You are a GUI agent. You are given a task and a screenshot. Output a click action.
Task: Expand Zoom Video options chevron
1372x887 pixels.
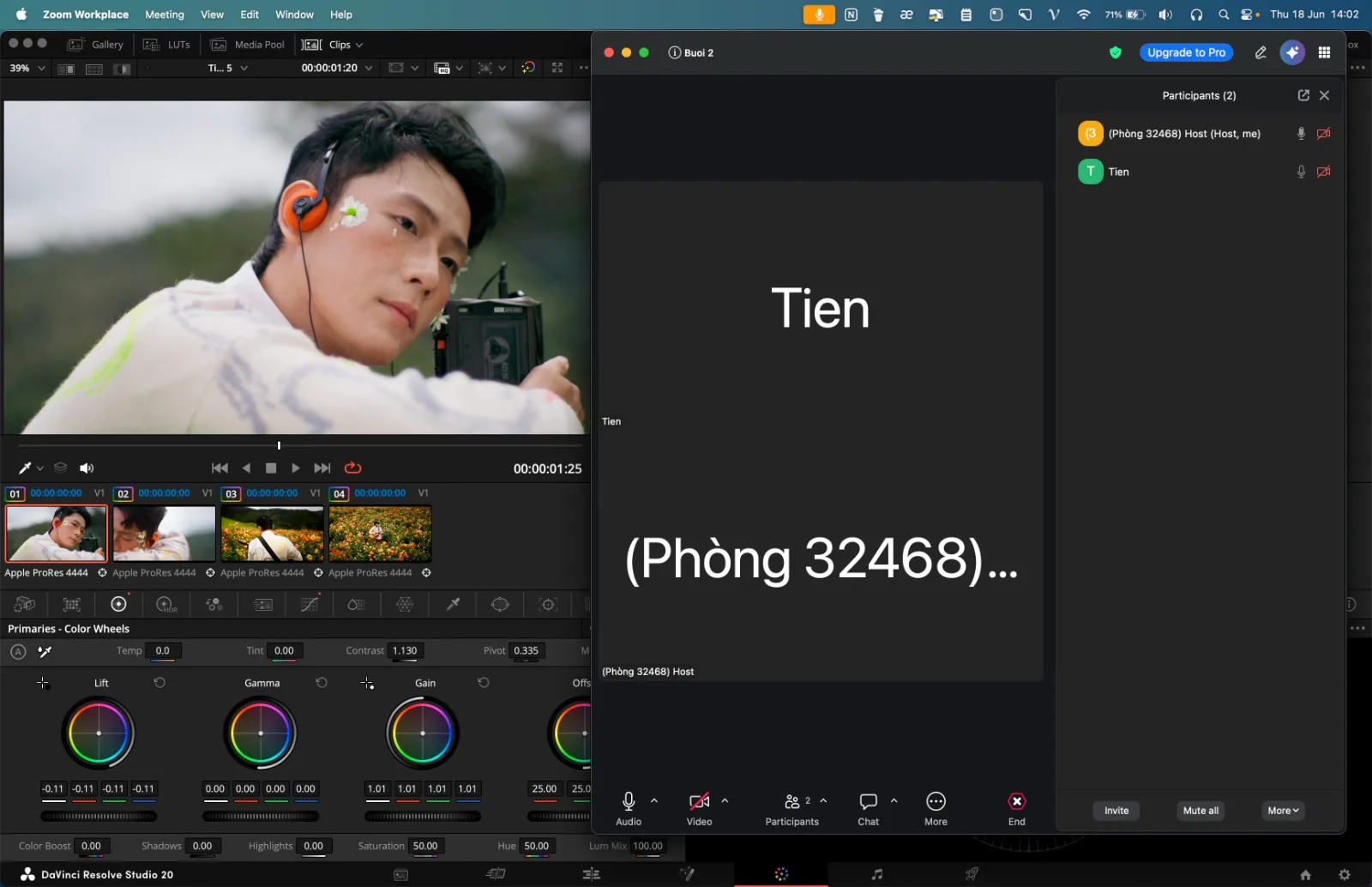(x=725, y=800)
